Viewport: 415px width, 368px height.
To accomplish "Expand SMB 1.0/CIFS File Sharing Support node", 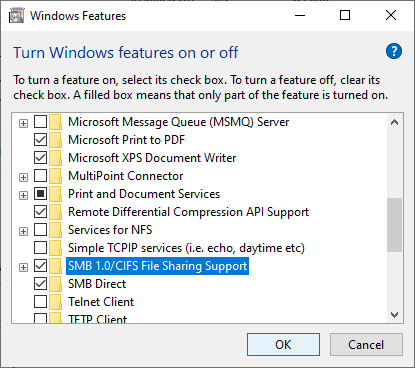I will pos(23,267).
